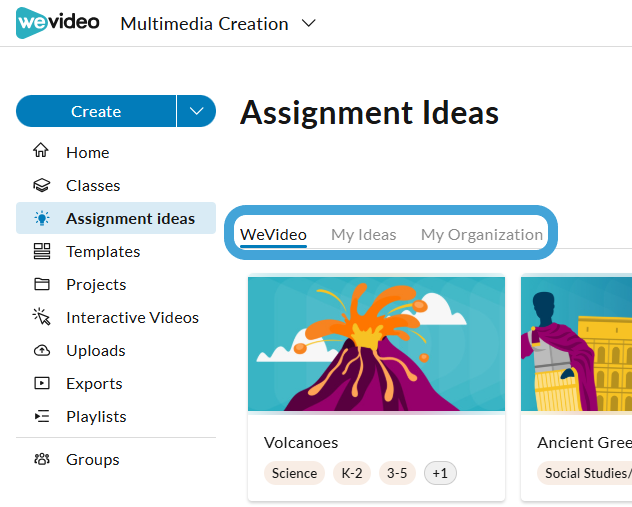Switch to the My Organization tab

coord(482,235)
